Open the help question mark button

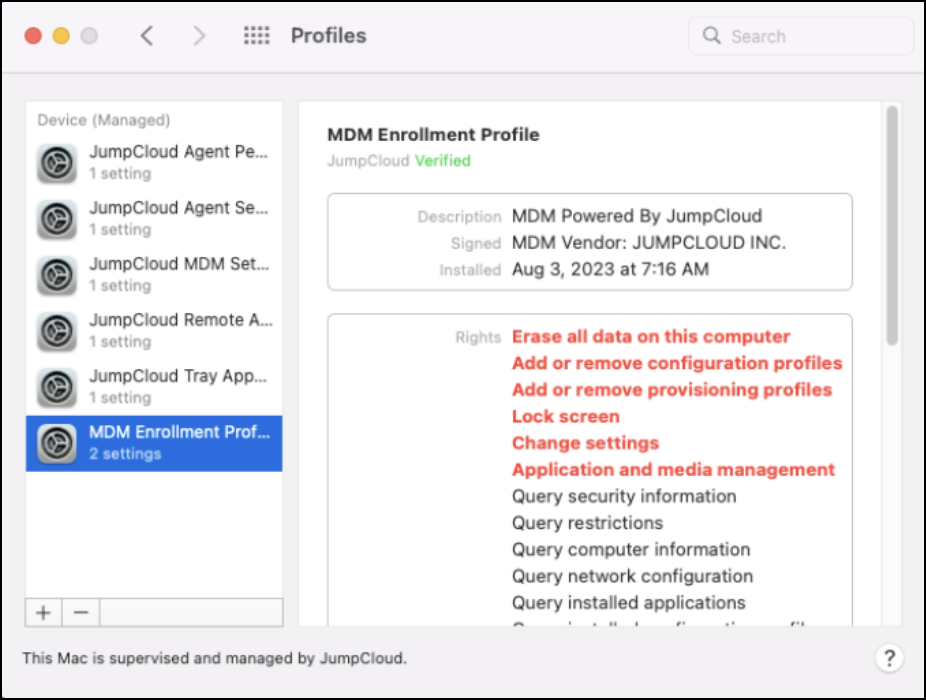coord(888,658)
